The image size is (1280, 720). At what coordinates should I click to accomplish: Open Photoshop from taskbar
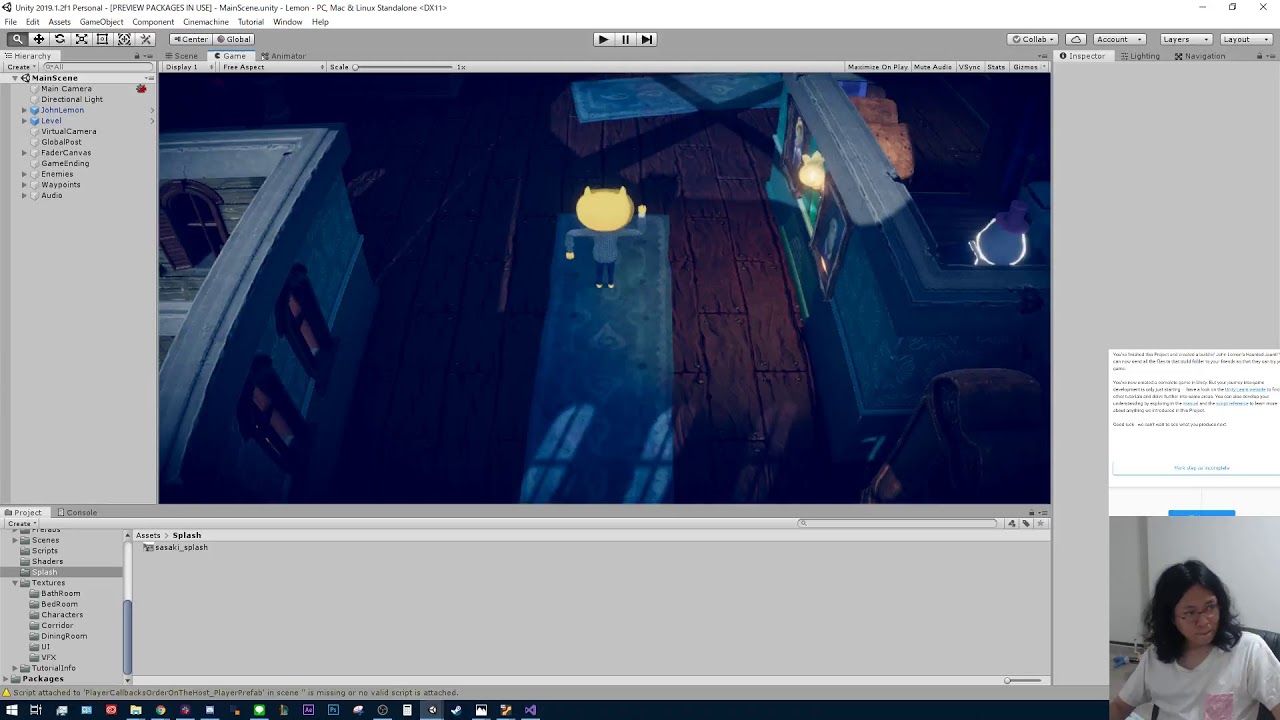(x=333, y=710)
